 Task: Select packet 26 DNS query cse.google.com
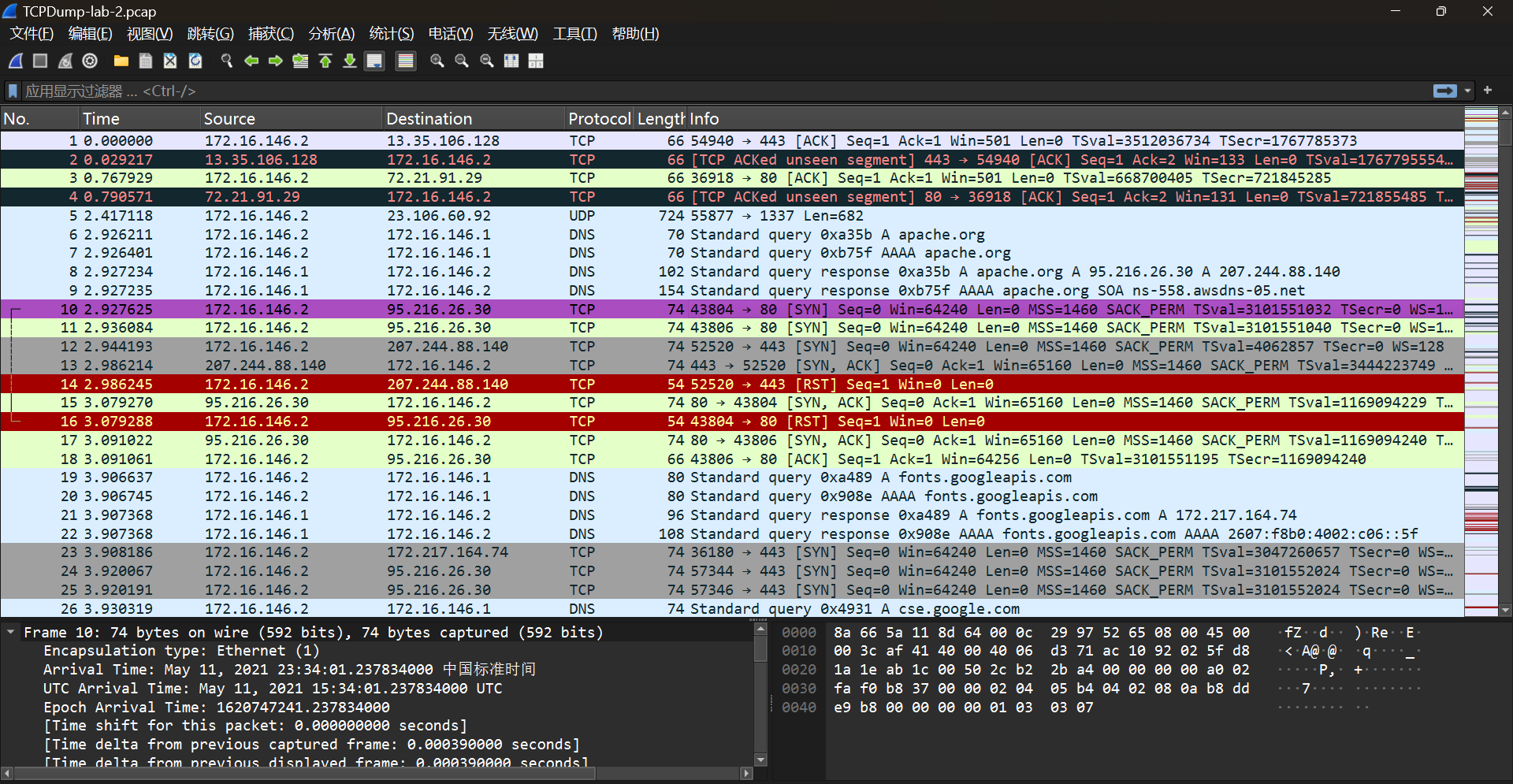732,609
